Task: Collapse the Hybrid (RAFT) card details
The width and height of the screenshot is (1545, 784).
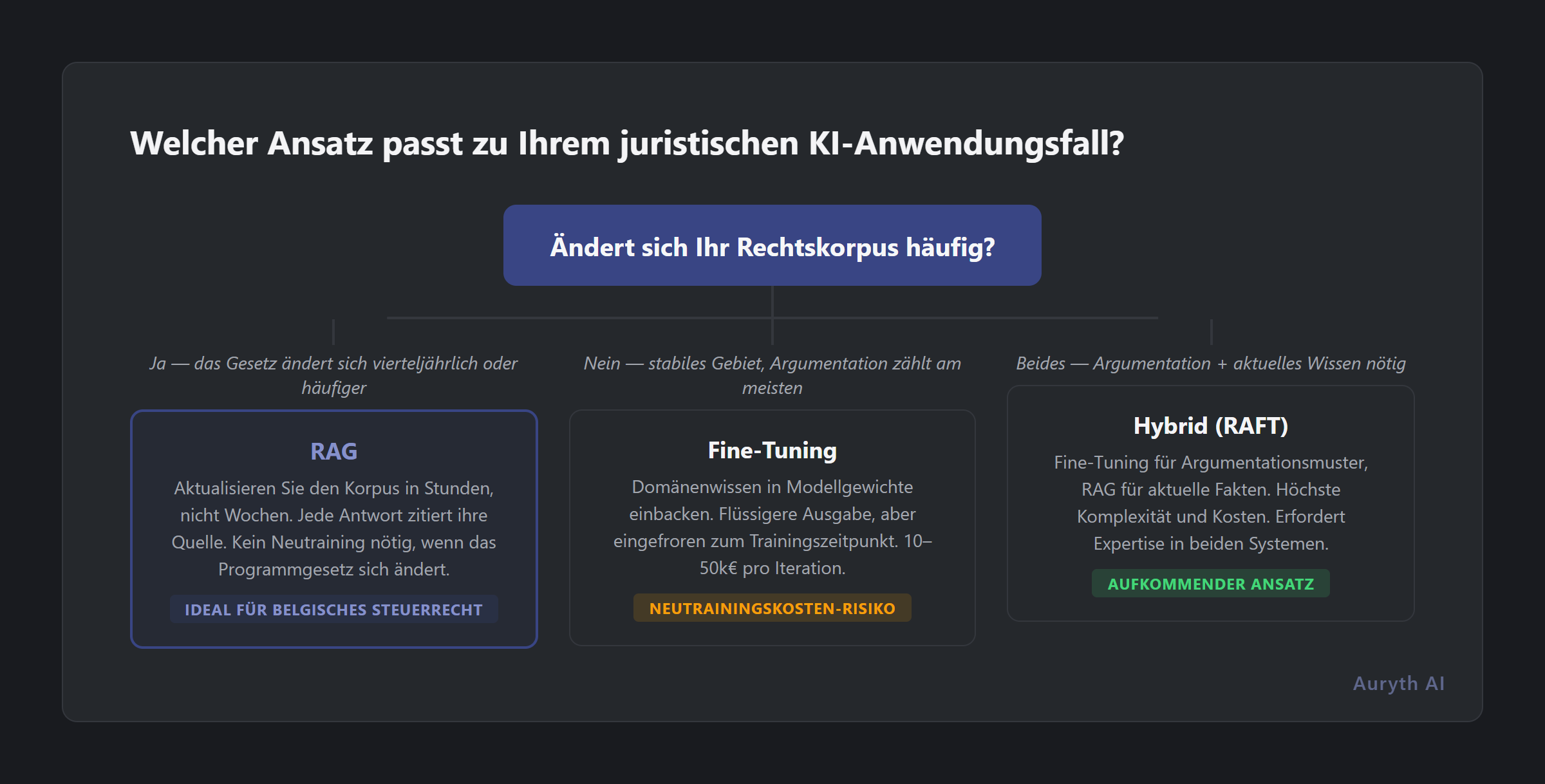Action: coord(1210,502)
